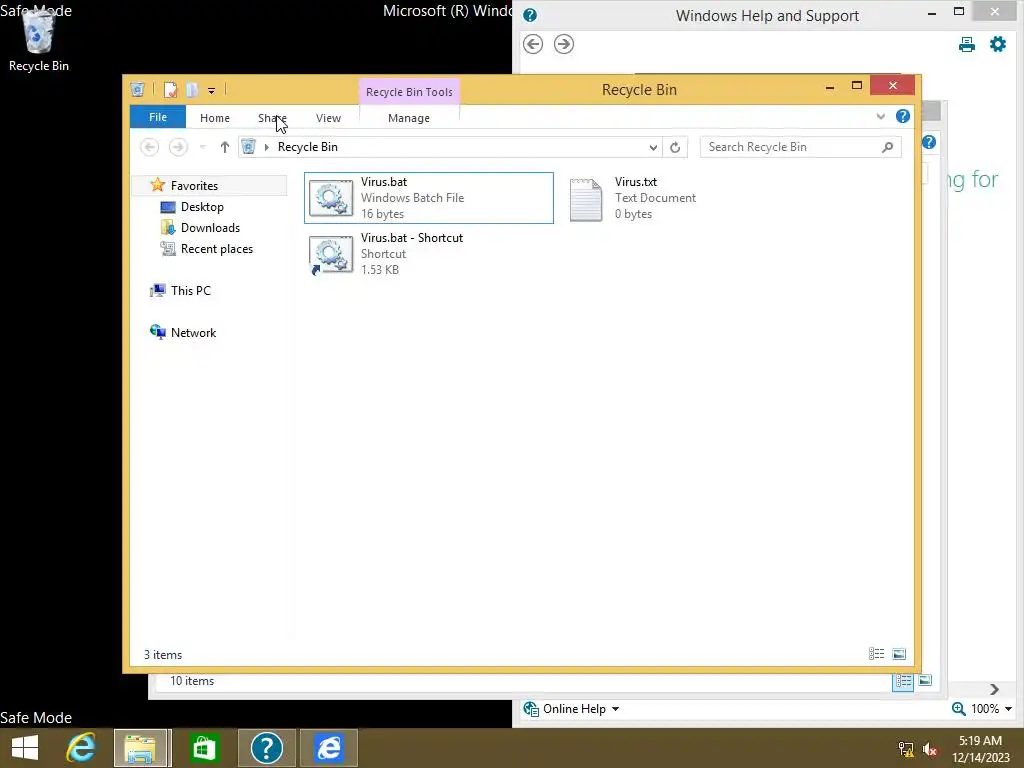Open Help and Support settings gear

pyautogui.click(x=997, y=44)
